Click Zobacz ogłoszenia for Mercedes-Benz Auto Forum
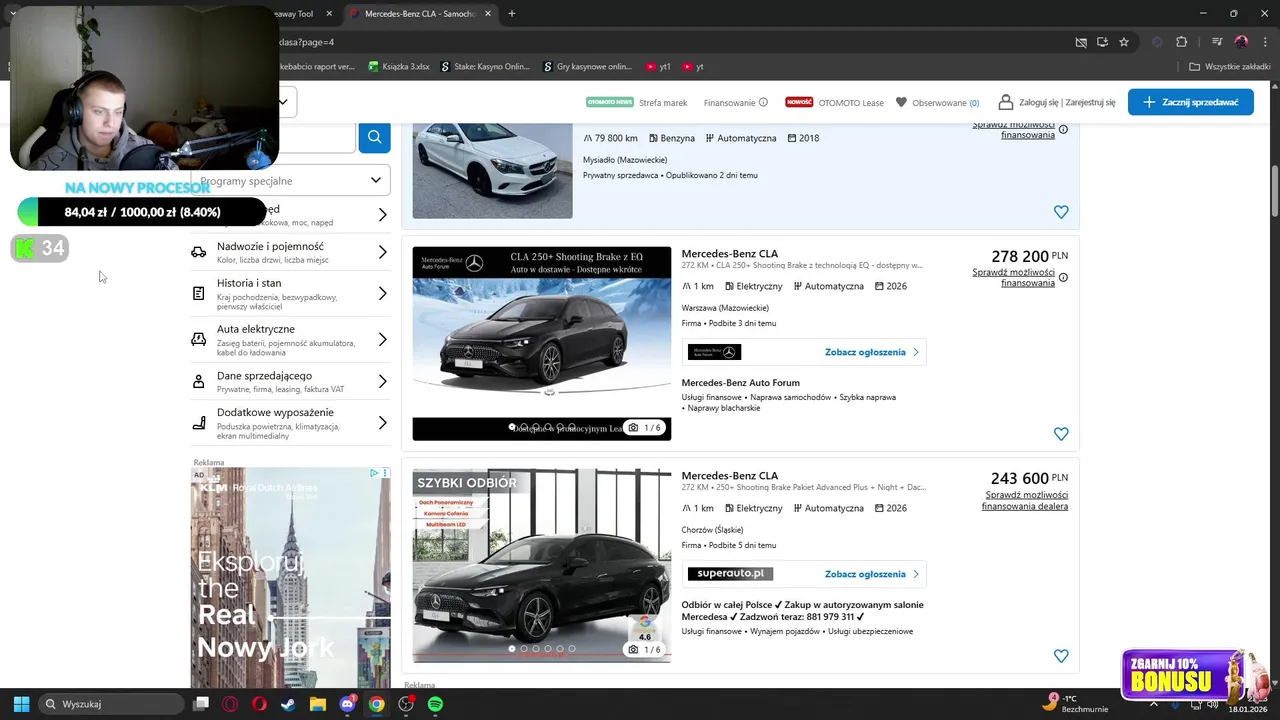Screen dimensions: 1280x720 (x=871, y=352)
